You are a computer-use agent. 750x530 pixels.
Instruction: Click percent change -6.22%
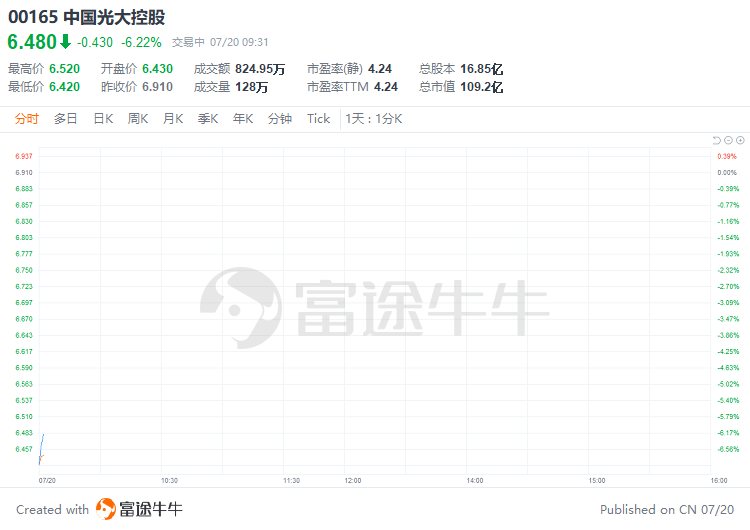click(141, 43)
